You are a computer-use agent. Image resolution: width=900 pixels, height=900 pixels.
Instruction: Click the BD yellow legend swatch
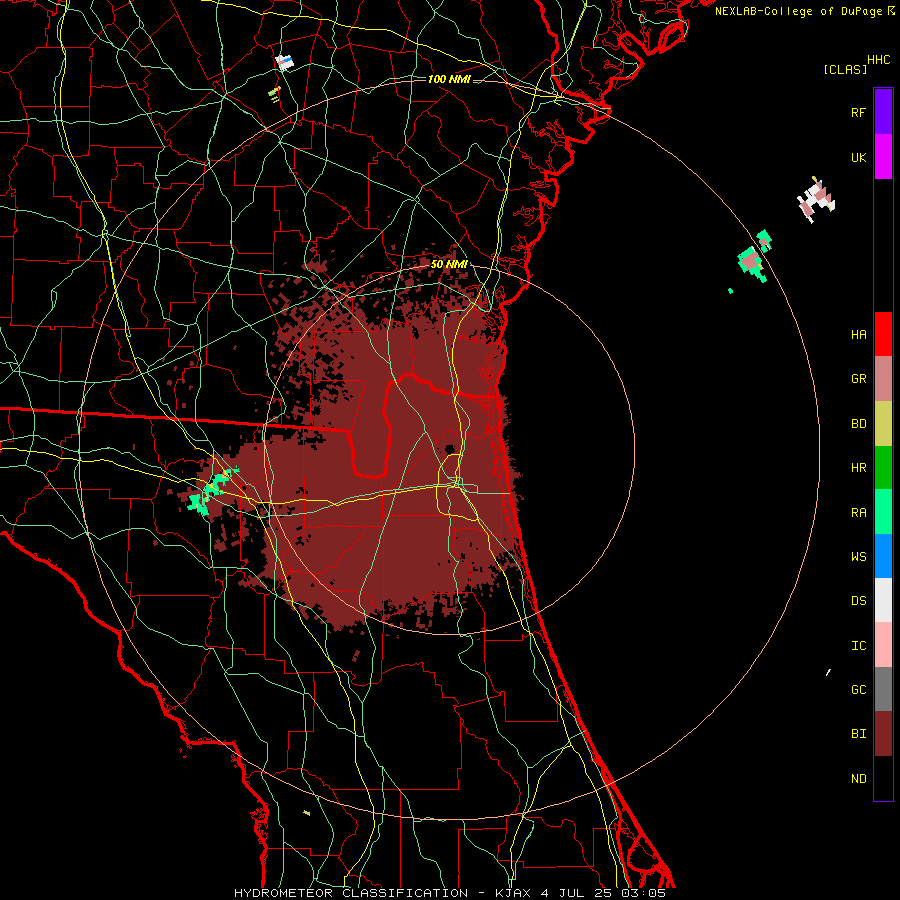883,424
